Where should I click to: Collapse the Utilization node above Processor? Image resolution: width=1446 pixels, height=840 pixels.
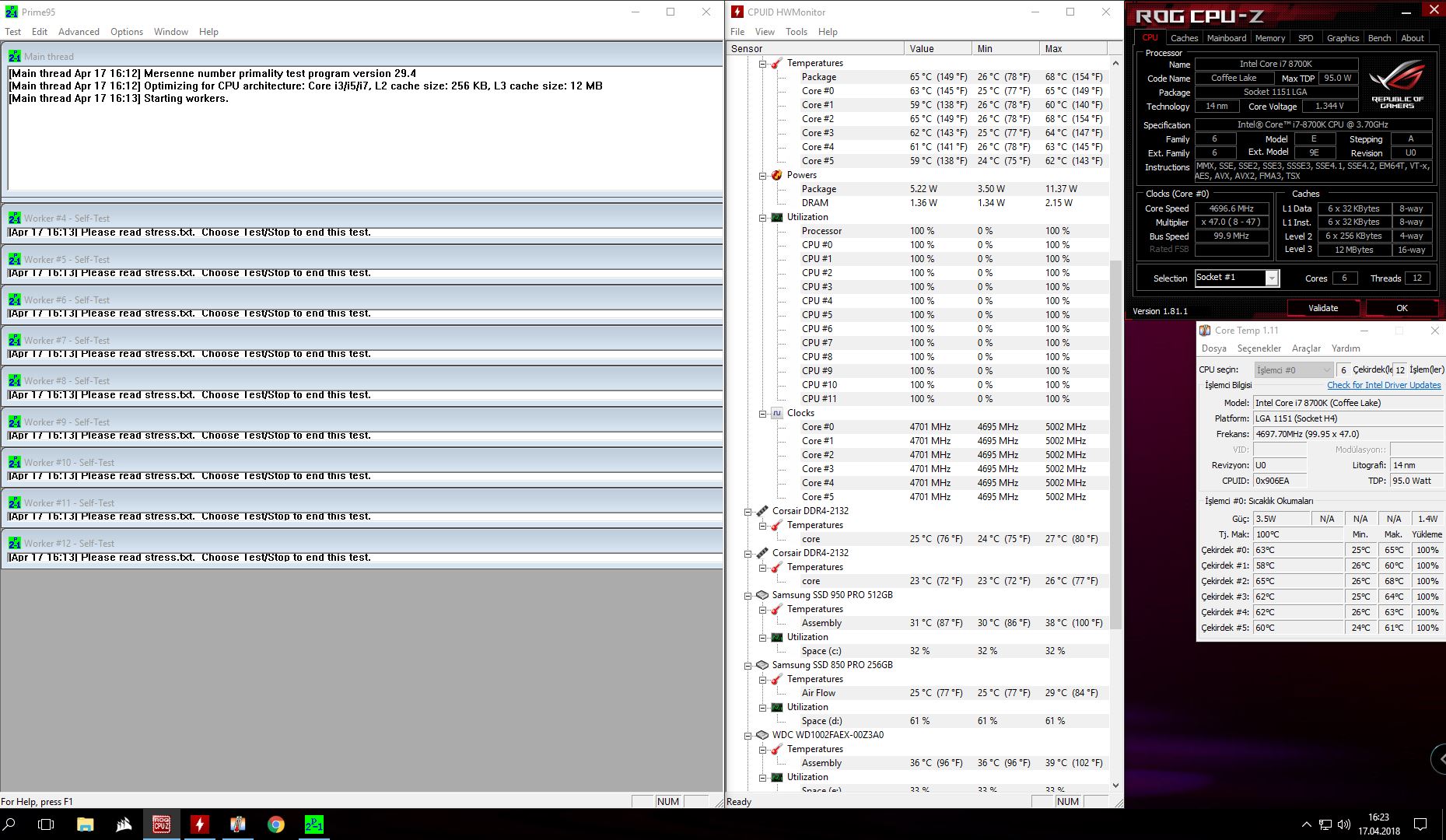point(763,217)
